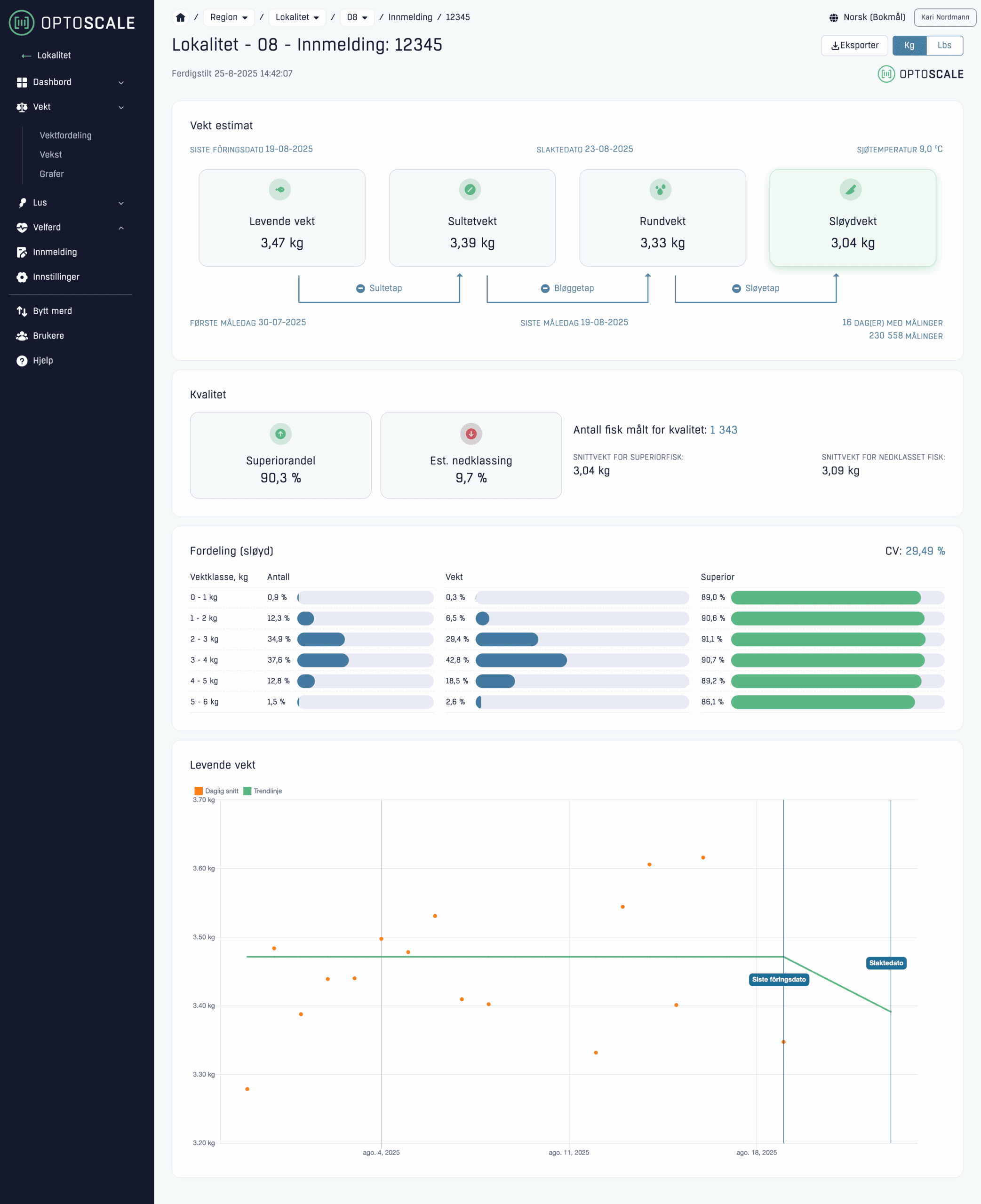Click the home breadcrumb icon

pyautogui.click(x=180, y=17)
